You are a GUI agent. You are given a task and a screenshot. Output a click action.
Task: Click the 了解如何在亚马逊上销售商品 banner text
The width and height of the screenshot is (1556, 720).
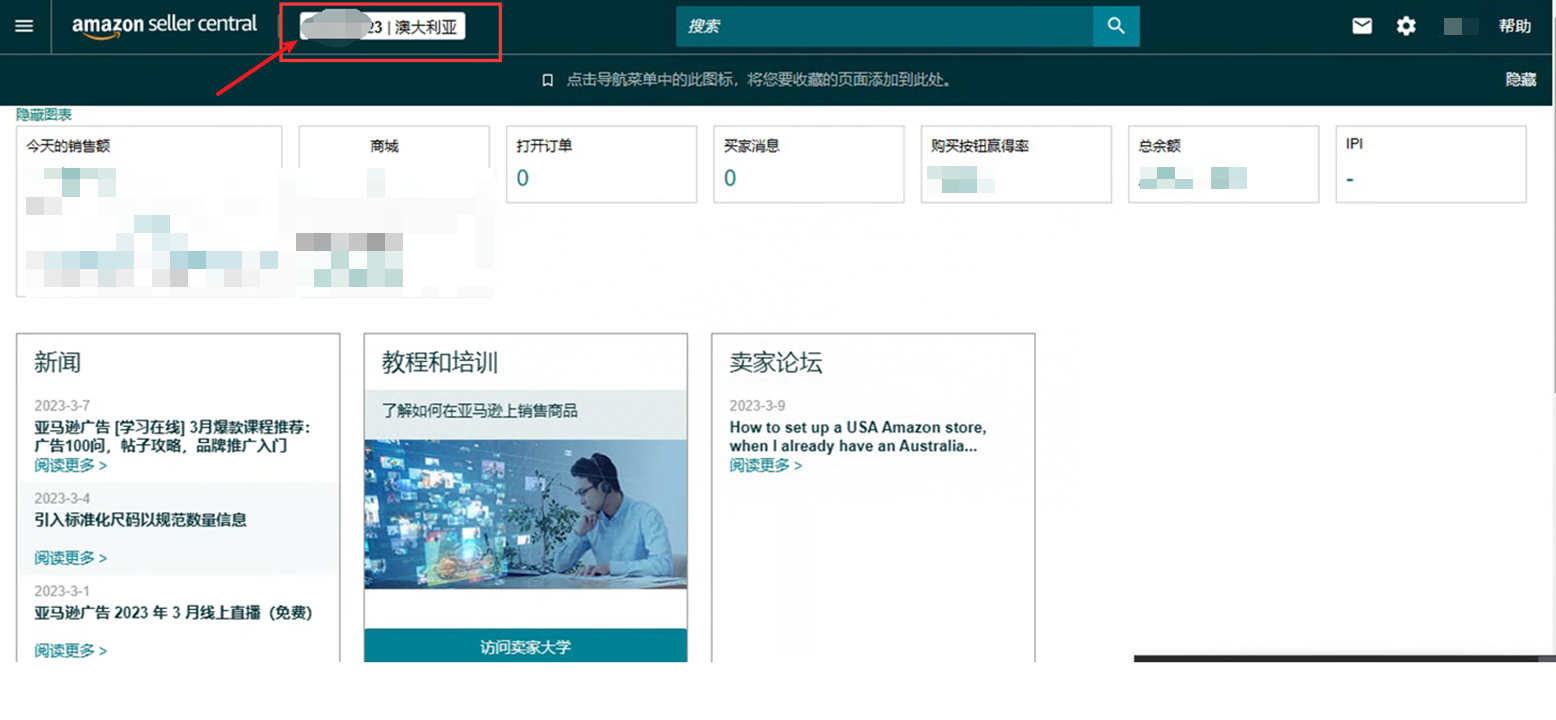[x=480, y=410]
